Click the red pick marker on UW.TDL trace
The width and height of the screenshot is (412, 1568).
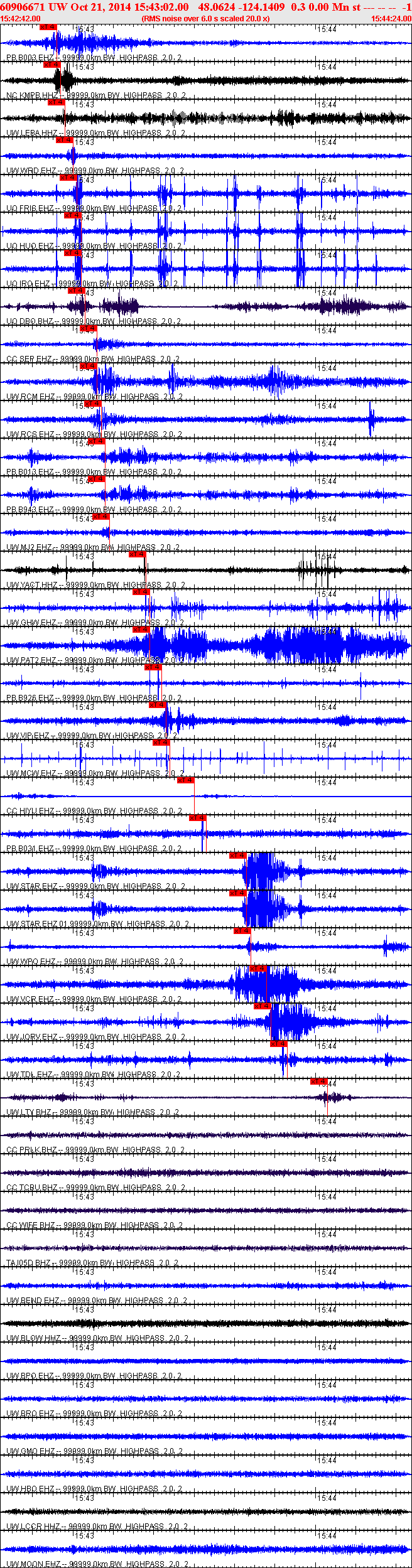(278, 1043)
